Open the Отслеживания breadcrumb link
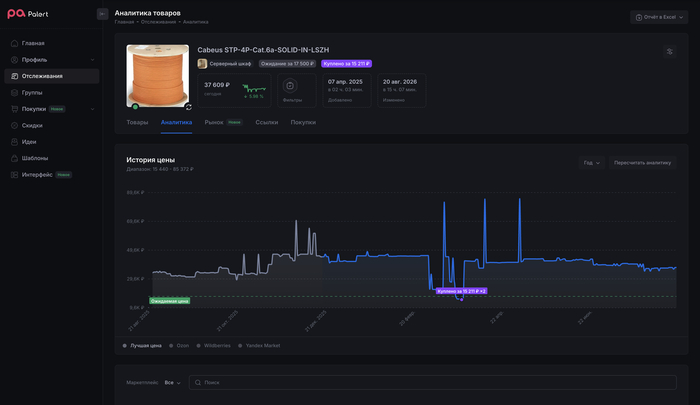This screenshot has height=405, width=700. tap(158, 22)
